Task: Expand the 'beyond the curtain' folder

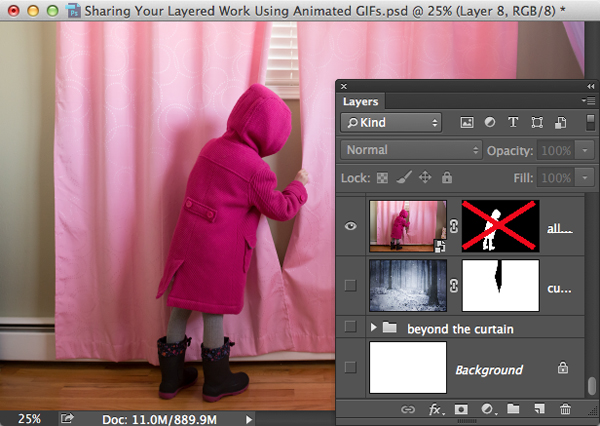Action: click(375, 327)
